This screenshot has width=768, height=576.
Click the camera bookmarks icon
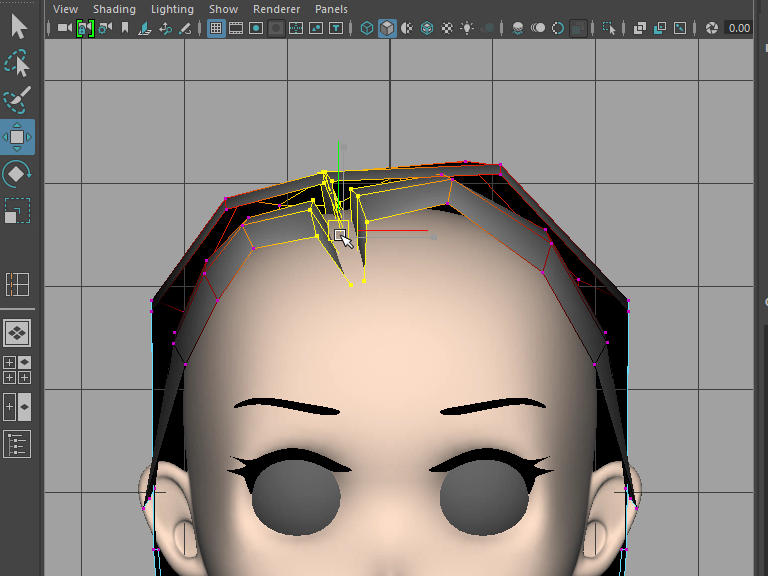pyautogui.click(x=125, y=28)
